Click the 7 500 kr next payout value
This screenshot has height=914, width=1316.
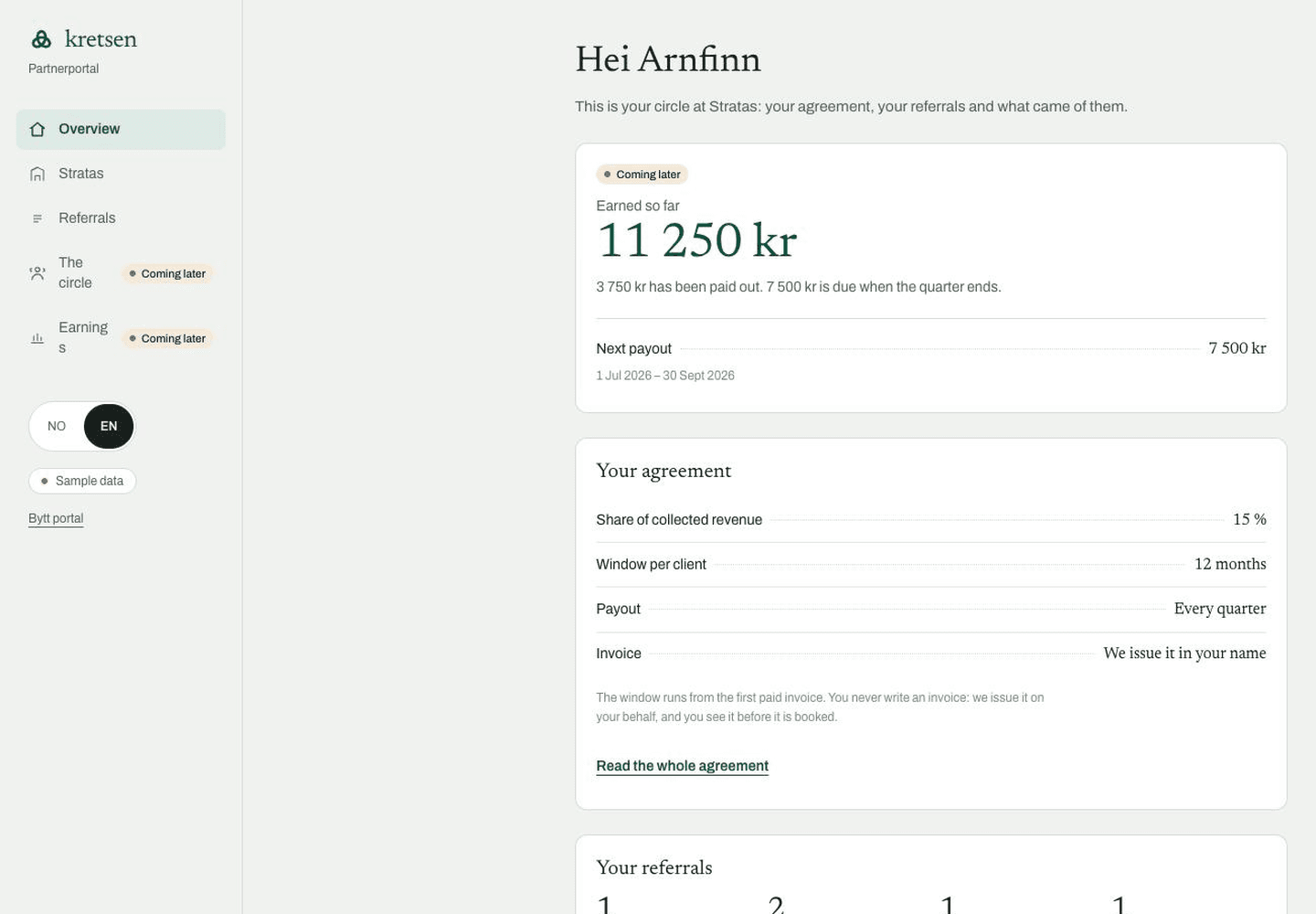[1237, 348]
